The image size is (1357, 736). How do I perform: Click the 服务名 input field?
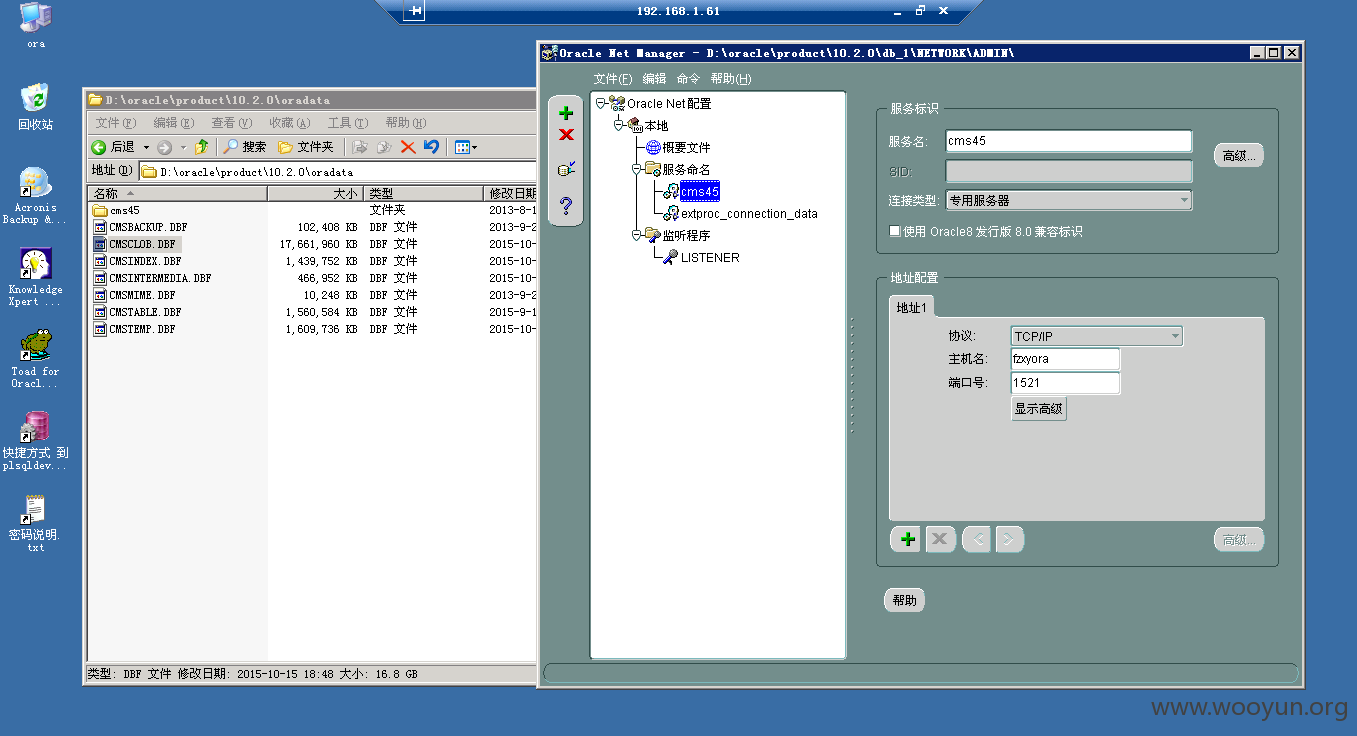pyautogui.click(x=1069, y=141)
